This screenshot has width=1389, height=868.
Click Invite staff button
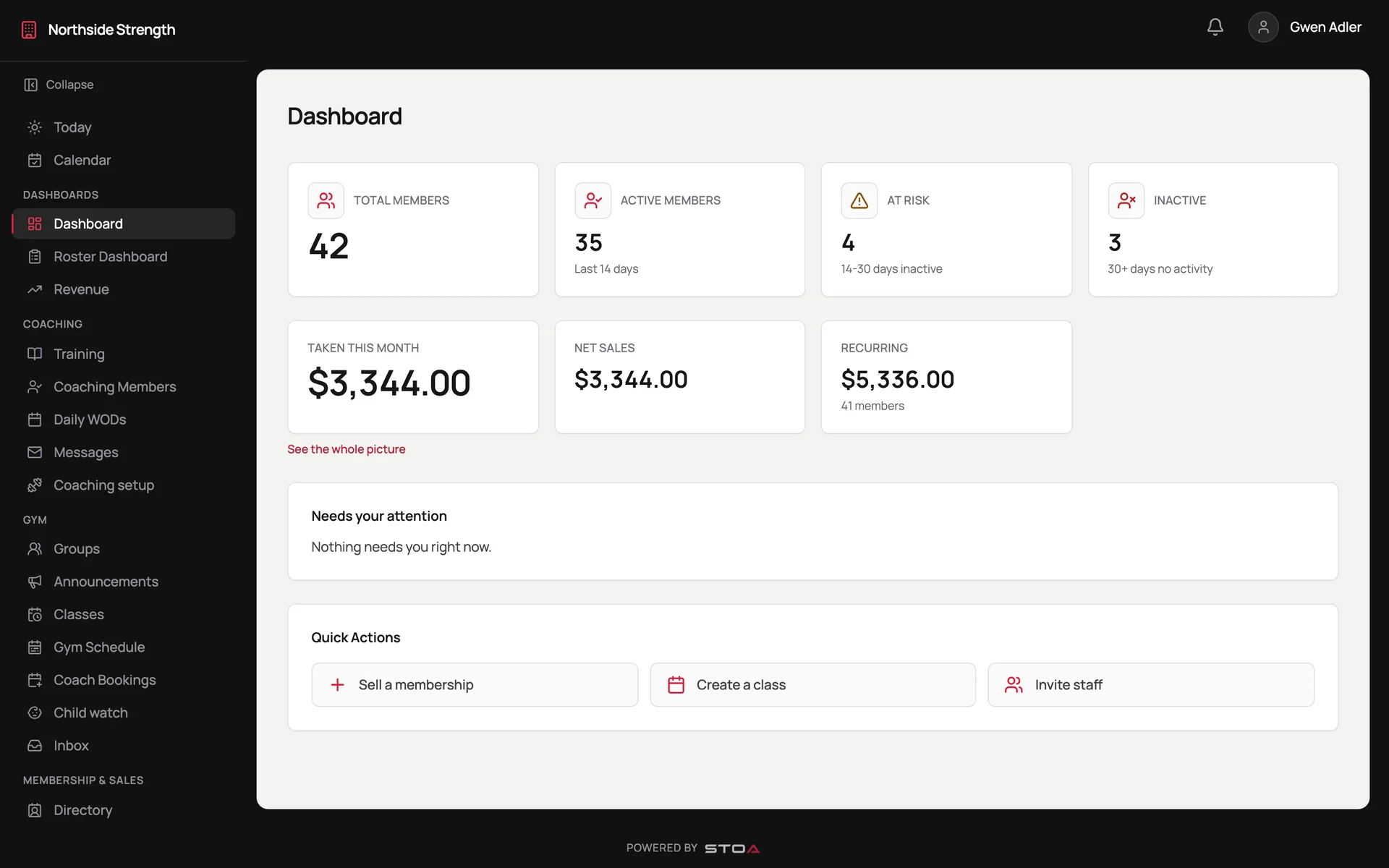pos(1151,685)
